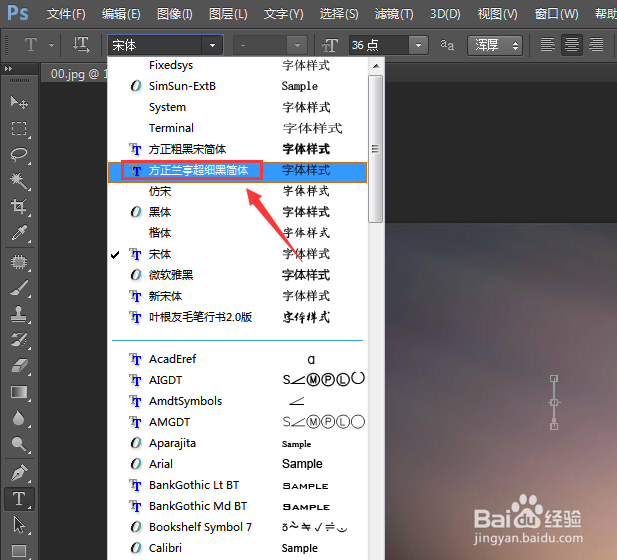
Task: Select the Brush tool
Action: (18, 288)
